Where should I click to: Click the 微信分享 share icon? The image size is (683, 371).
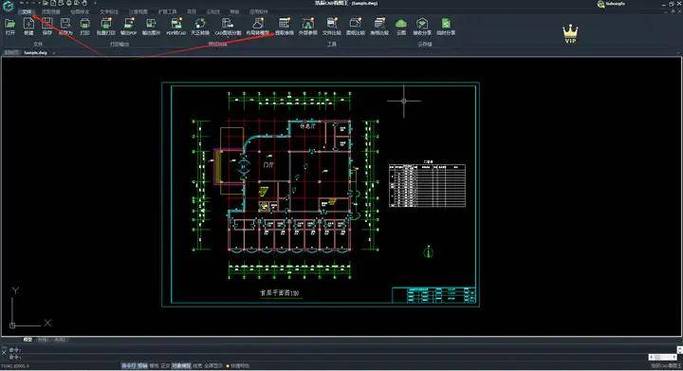click(x=422, y=25)
